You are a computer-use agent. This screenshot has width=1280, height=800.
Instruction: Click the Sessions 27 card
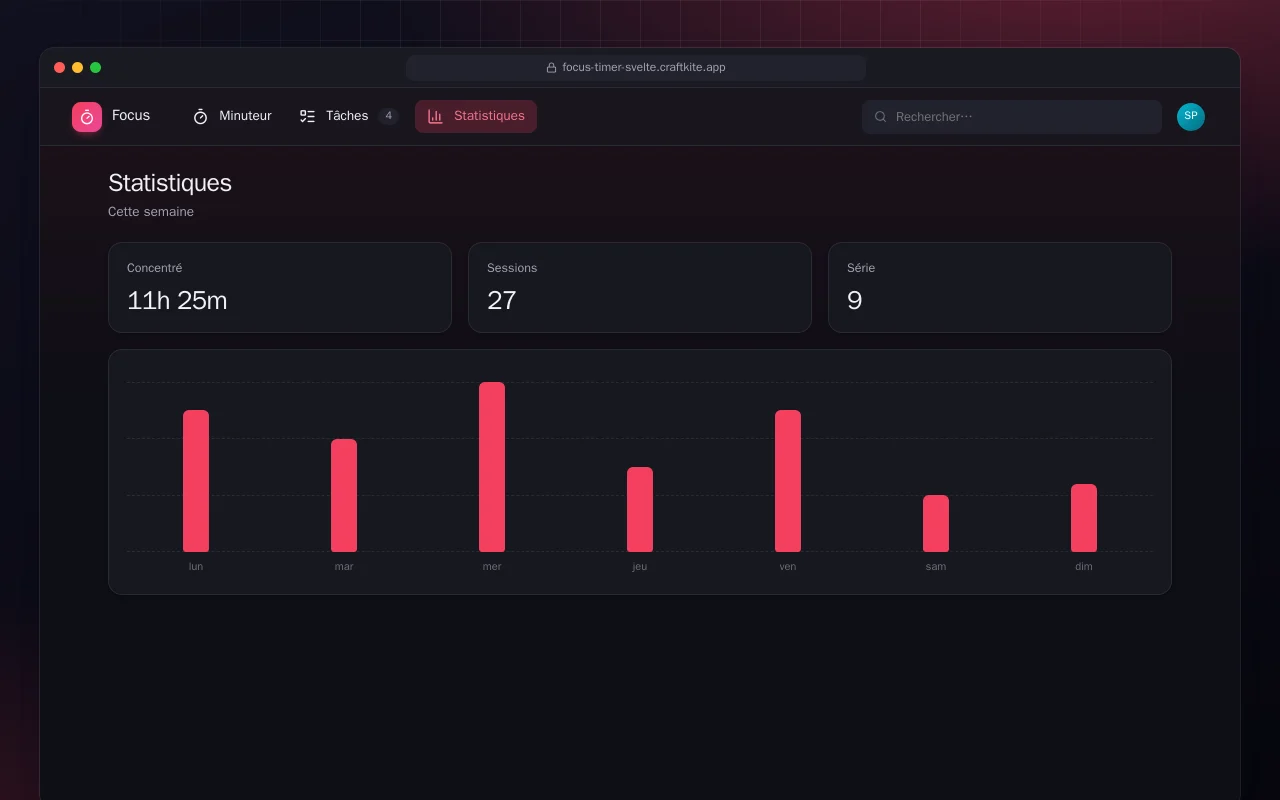(640, 287)
